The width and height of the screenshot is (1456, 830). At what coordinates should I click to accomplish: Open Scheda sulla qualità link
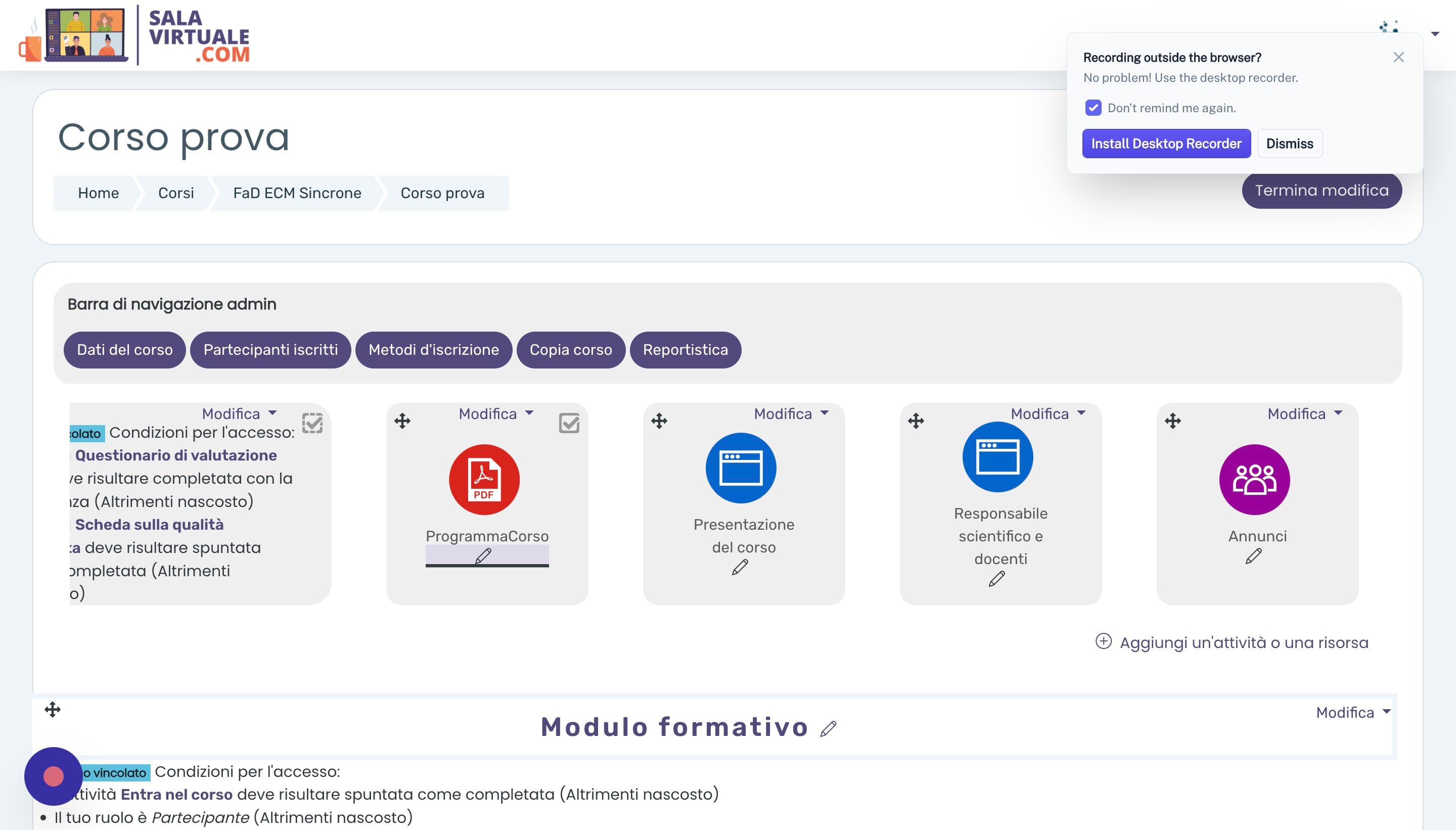pyautogui.click(x=149, y=525)
